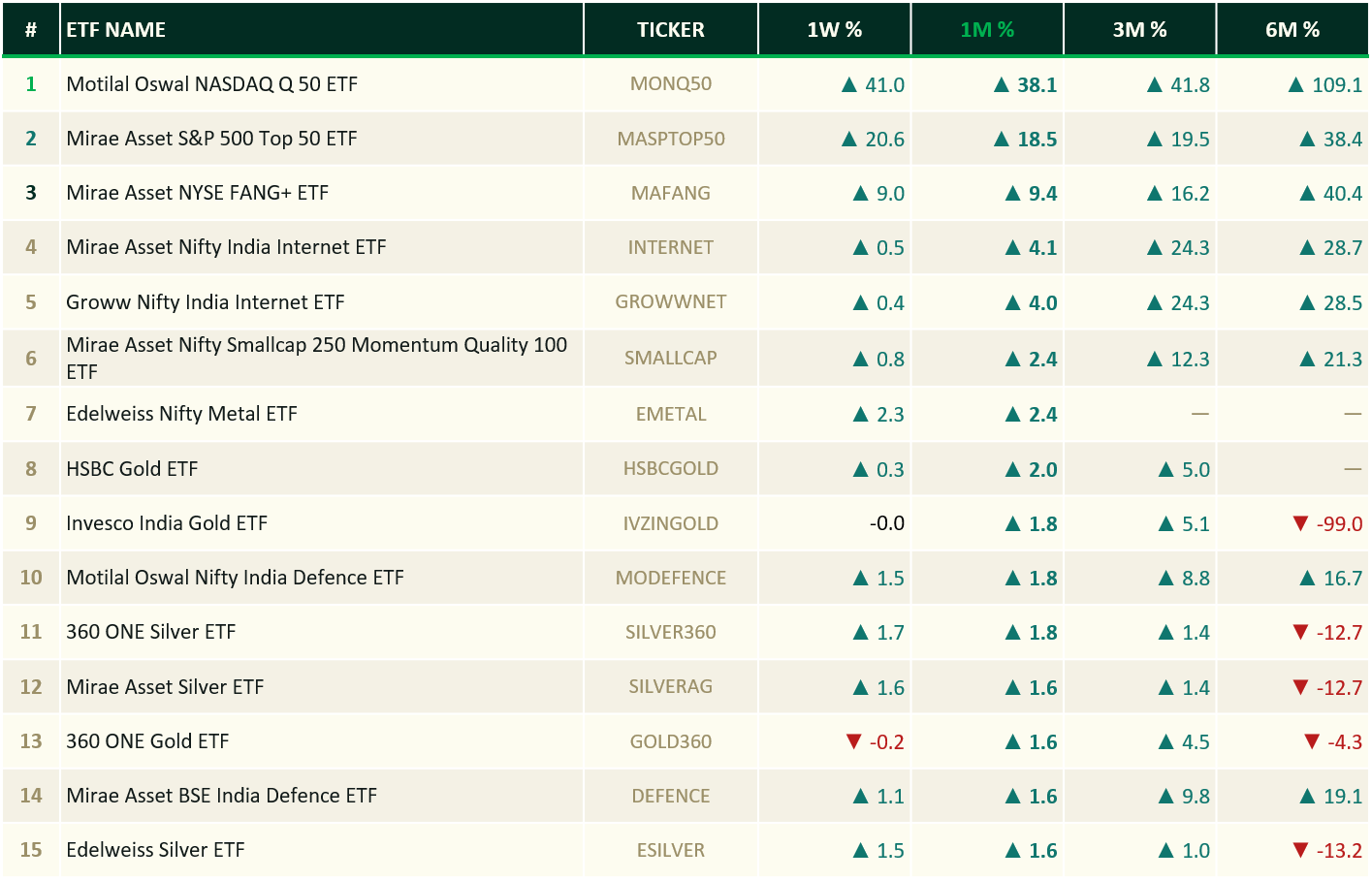Open Edelweiss Silver ETF entry
The height and width of the screenshot is (880, 1372).
click(155, 850)
